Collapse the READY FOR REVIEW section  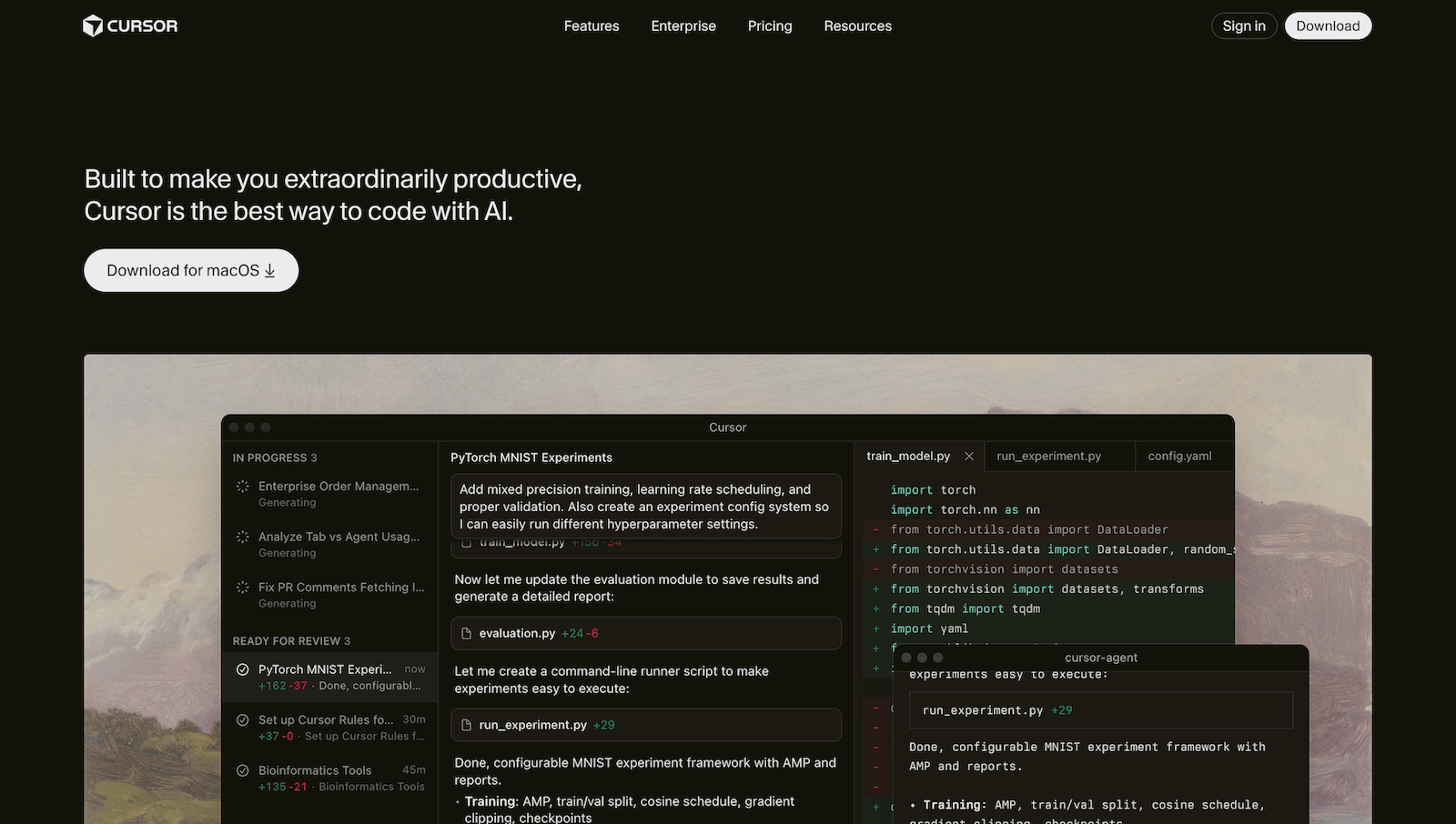[x=290, y=641]
